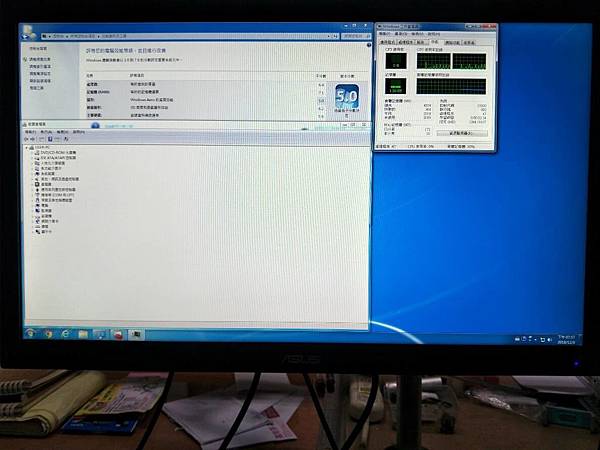This screenshot has width=600, height=450.
Task: Collapse the computer root node in device tree
Action: 27,147
